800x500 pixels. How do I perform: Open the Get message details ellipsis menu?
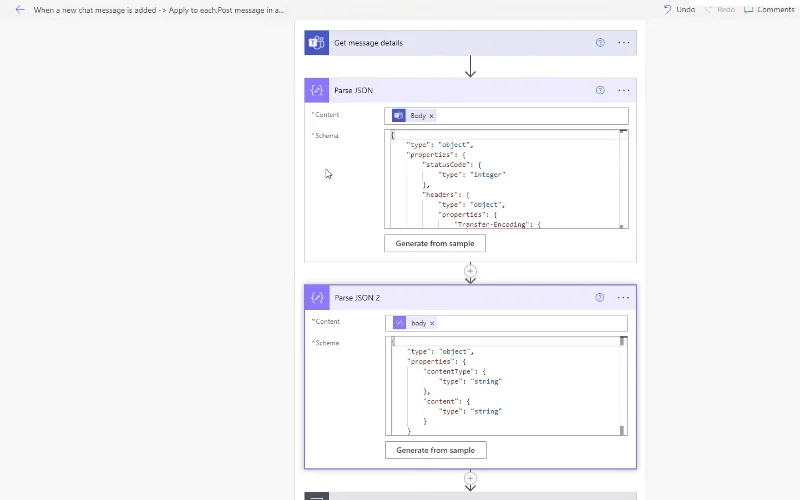click(x=623, y=42)
